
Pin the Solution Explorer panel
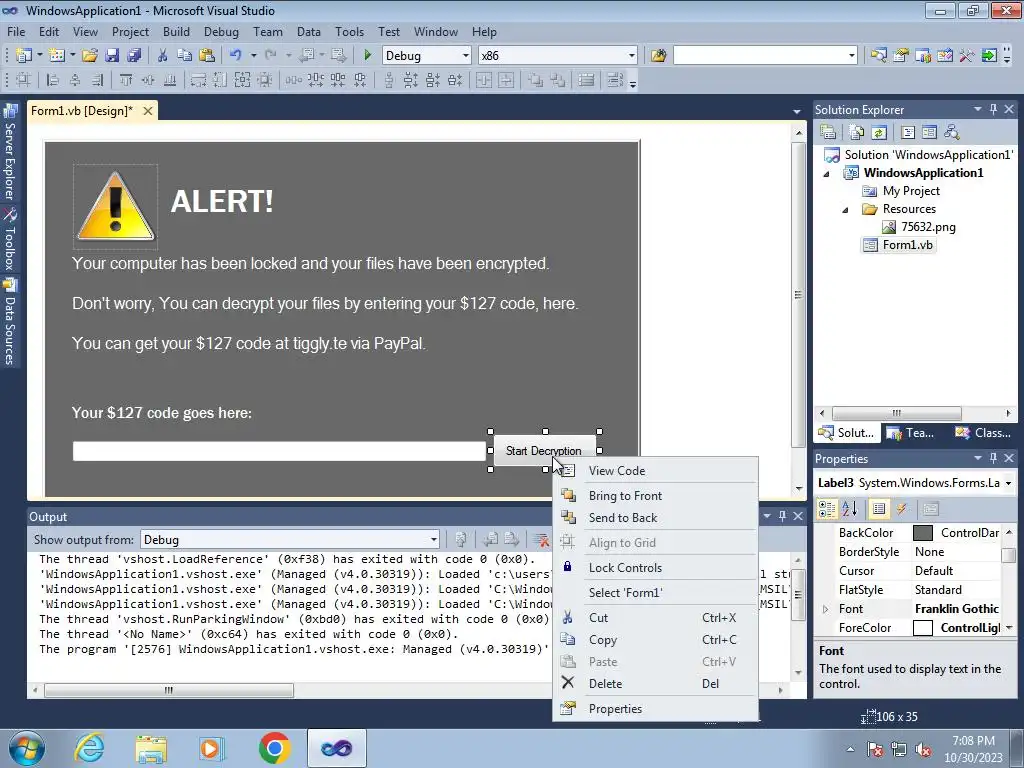[993, 109]
